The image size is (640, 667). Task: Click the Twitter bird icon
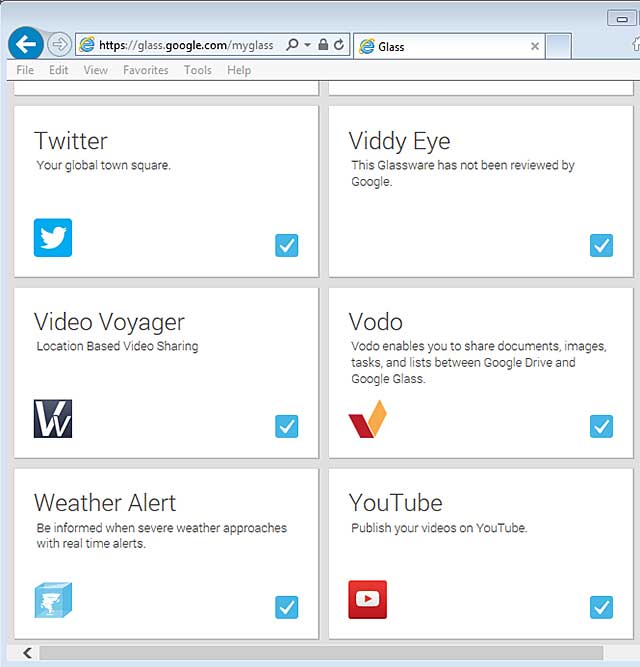tap(53, 238)
